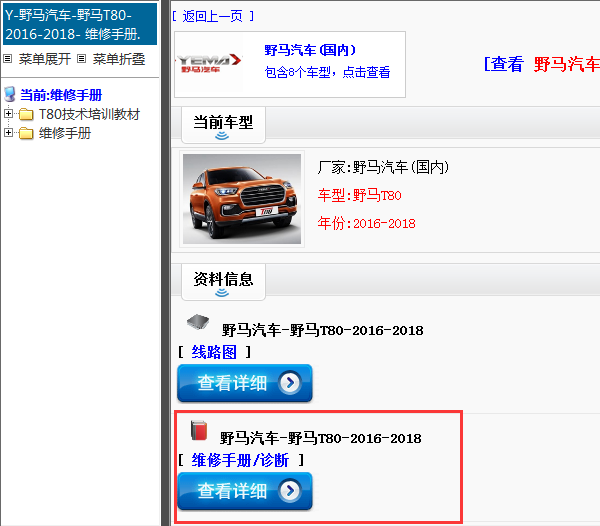Image resolution: width=600 pixels, height=526 pixels.
Task: Open the 维修手册/诊断 link
Action: pos(240,460)
